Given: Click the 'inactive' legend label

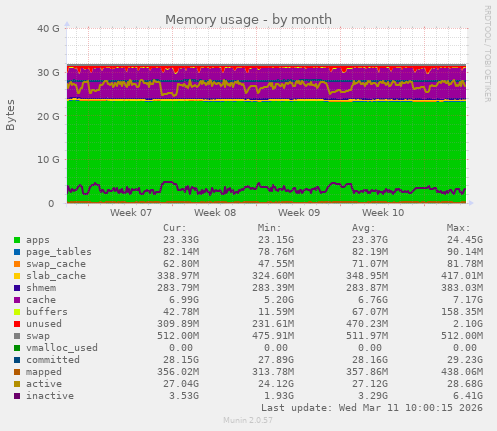Looking at the screenshot, I should pos(50,396).
